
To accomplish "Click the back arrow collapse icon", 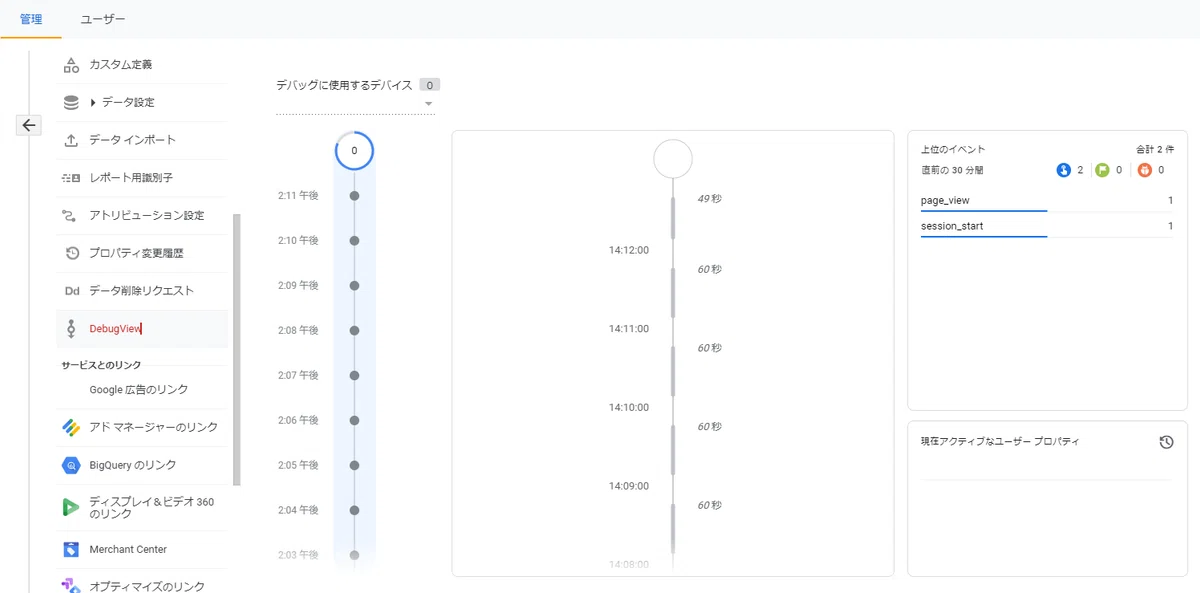I will (x=29, y=125).
